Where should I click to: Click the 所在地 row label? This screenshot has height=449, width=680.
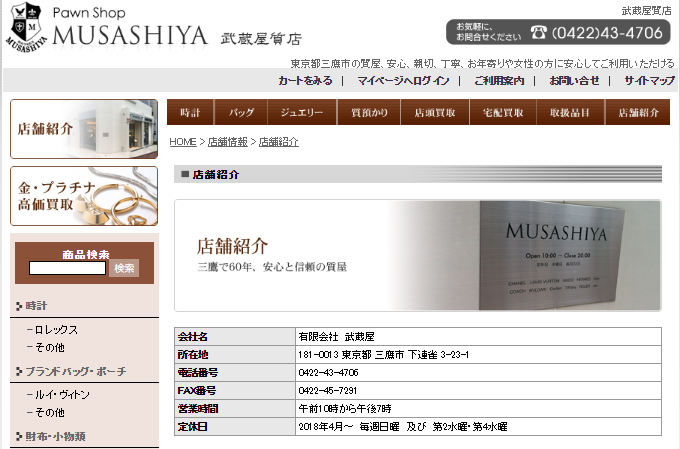coord(193,355)
